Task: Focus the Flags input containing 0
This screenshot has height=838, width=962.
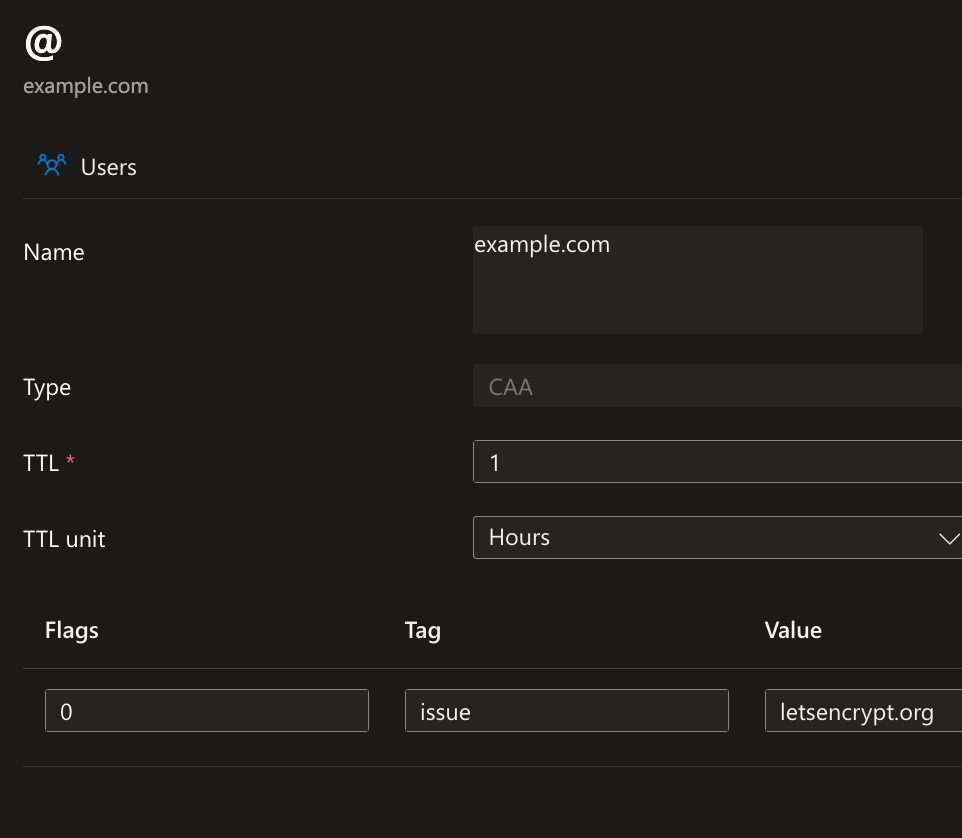Action: click(x=207, y=710)
